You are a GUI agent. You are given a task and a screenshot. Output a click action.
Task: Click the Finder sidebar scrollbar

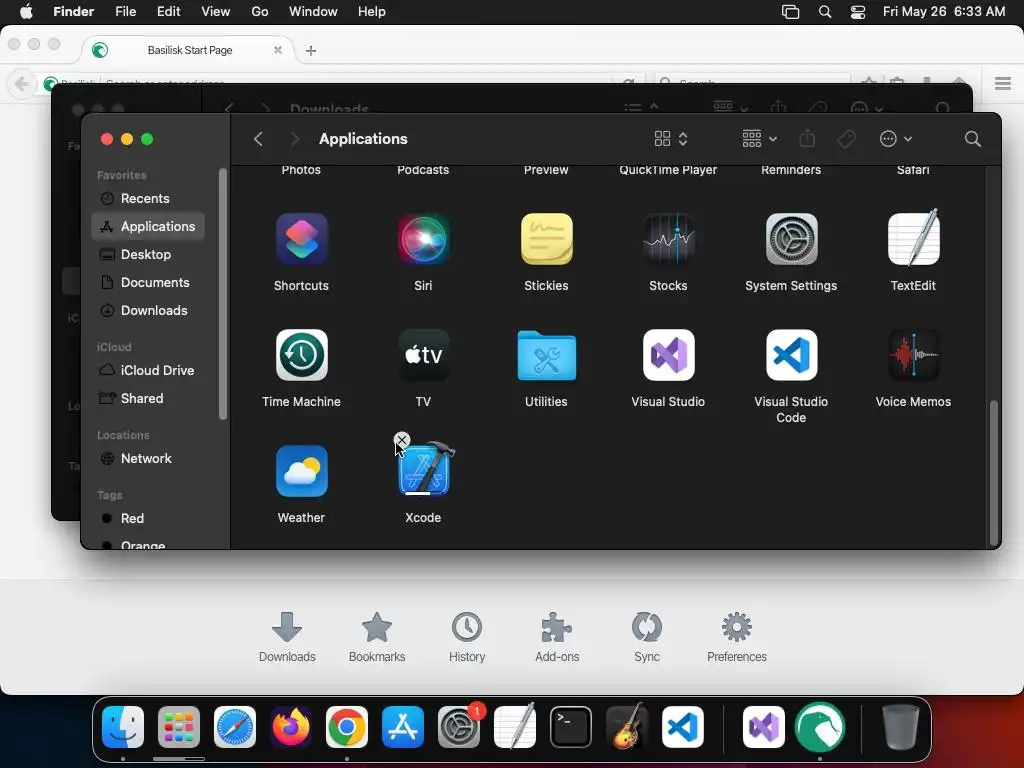pos(223,294)
